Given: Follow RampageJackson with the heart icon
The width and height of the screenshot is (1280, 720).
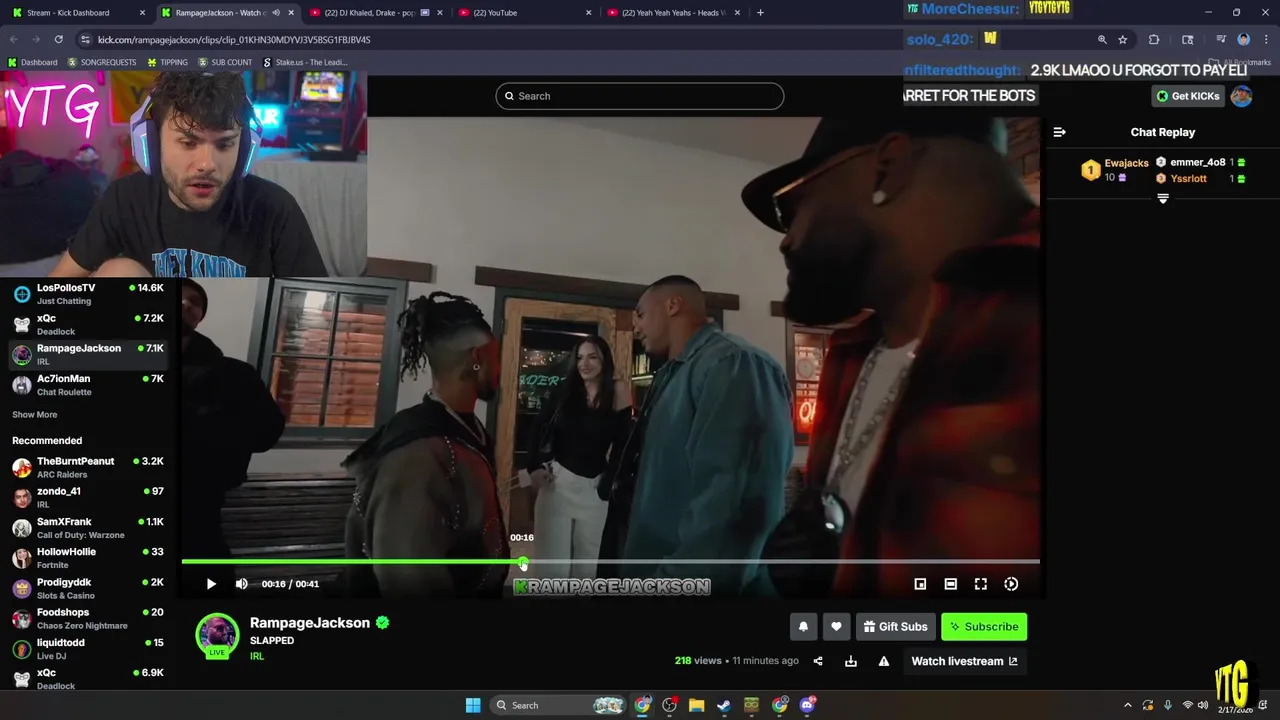Looking at the screenshot, I should pos(836,627).
